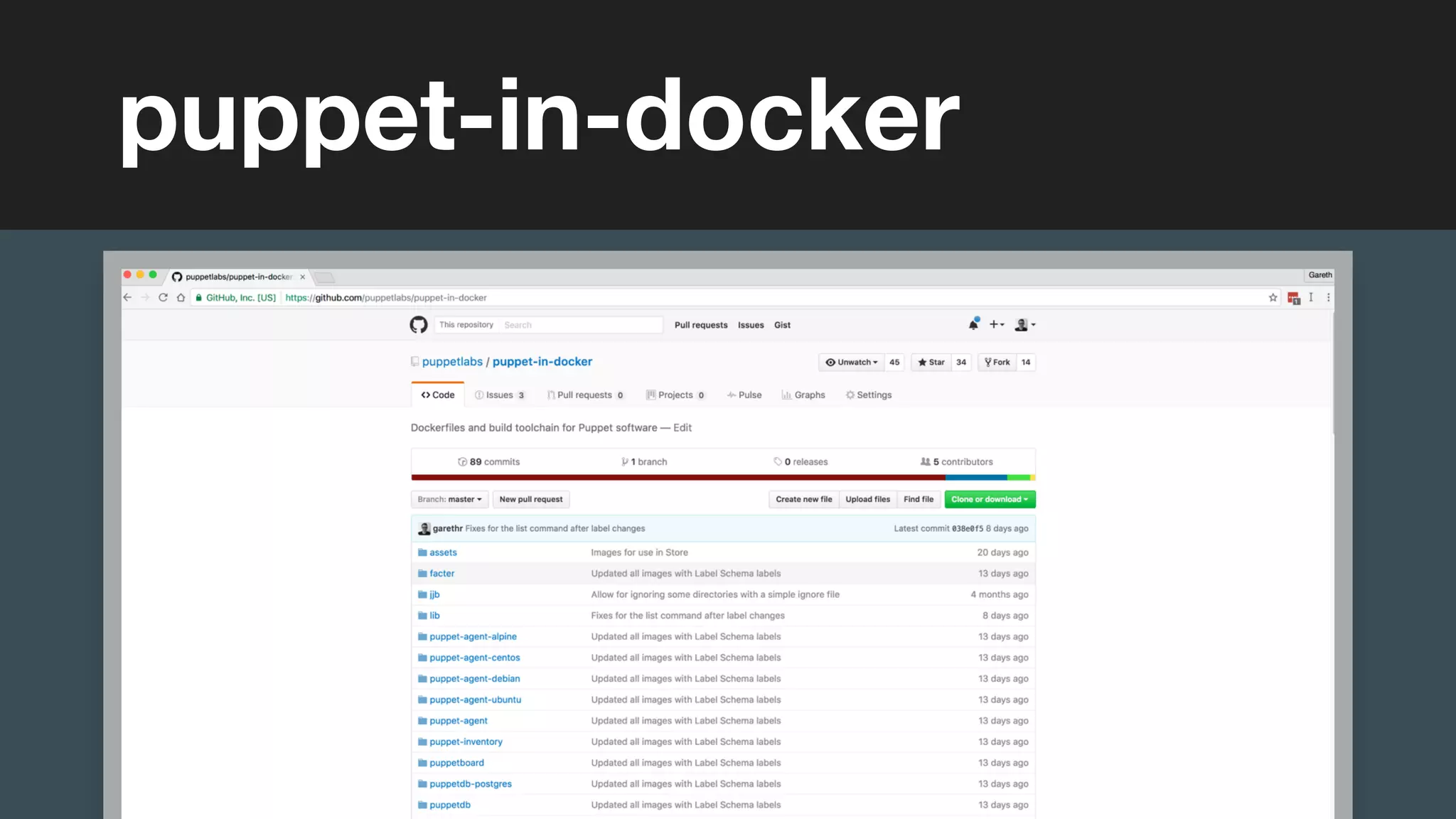Open the Pull requests repository tab
The image size is (1456, 819).
(586, 395)
